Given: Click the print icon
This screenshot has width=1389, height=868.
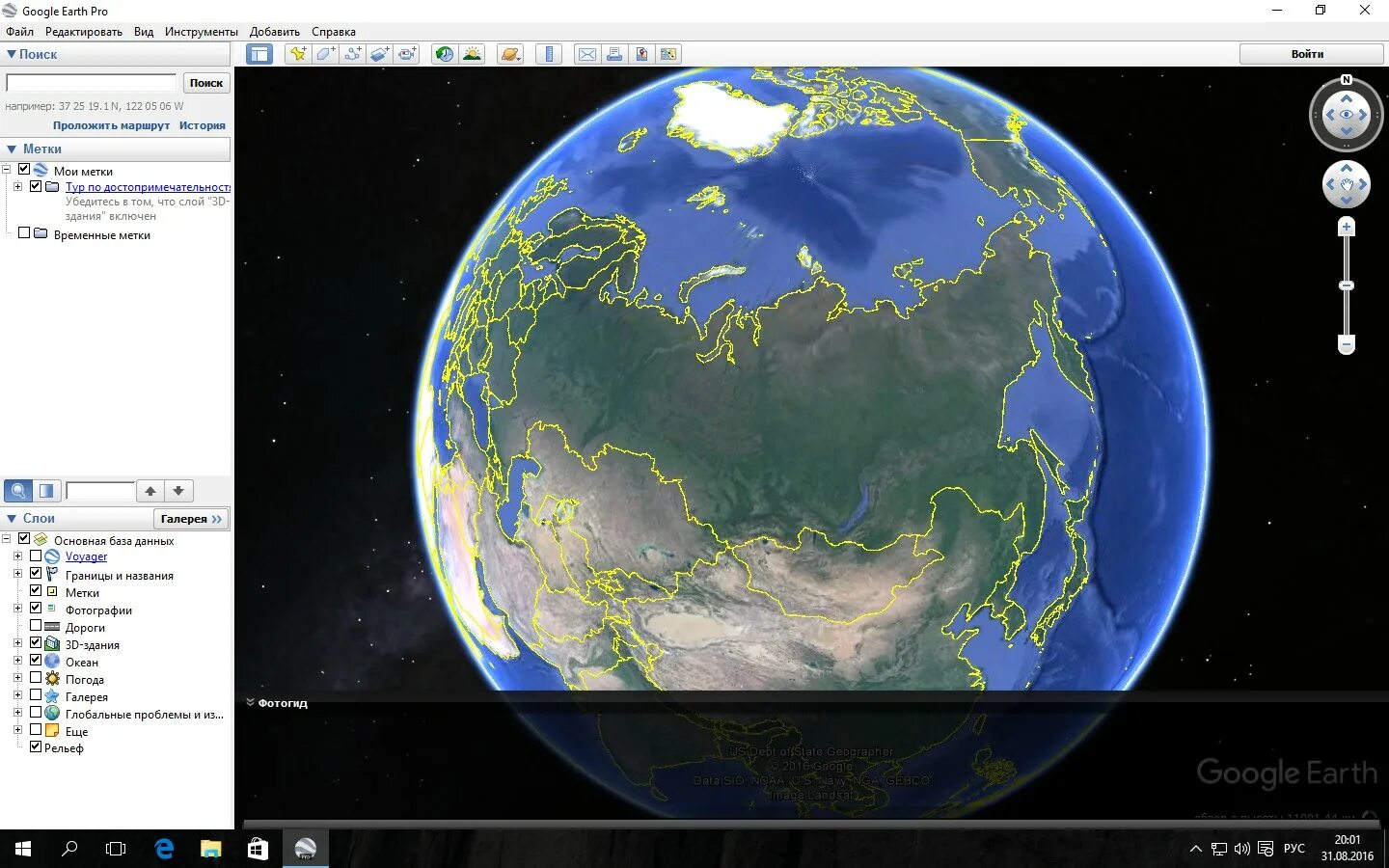Looking at the screenshot, I should 613,54.
